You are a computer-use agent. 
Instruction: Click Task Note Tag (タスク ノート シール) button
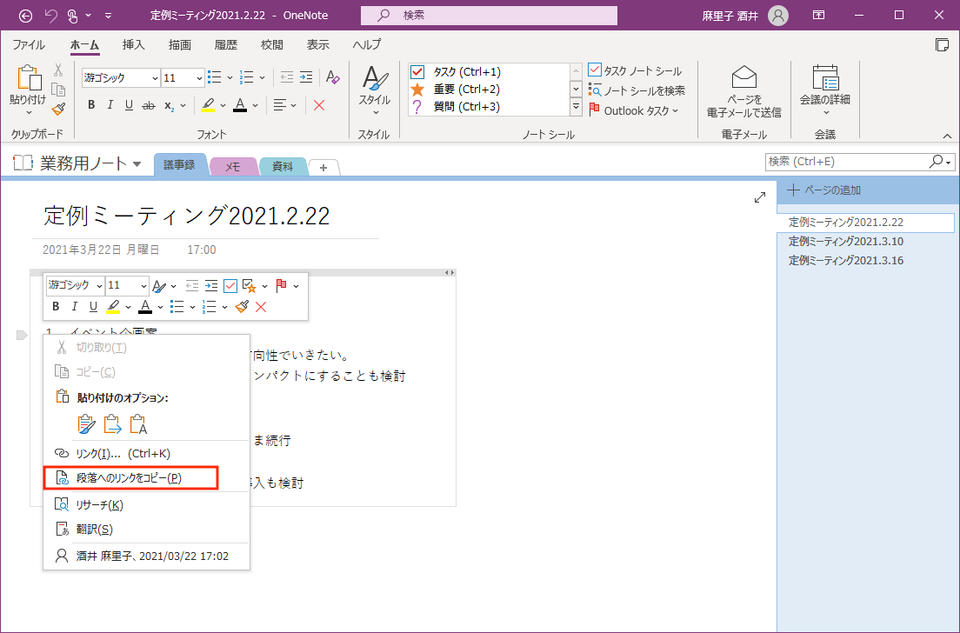pos(635,71)
